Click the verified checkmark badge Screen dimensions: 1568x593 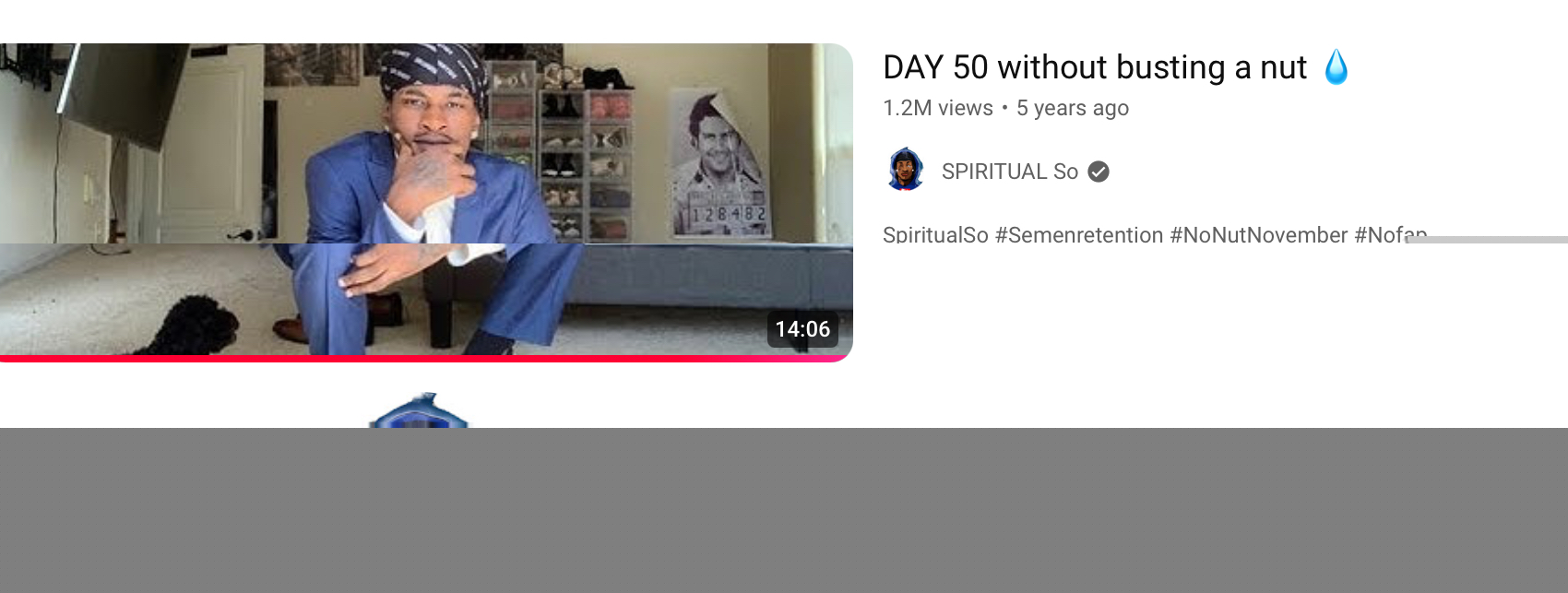tap(1099, 172)
